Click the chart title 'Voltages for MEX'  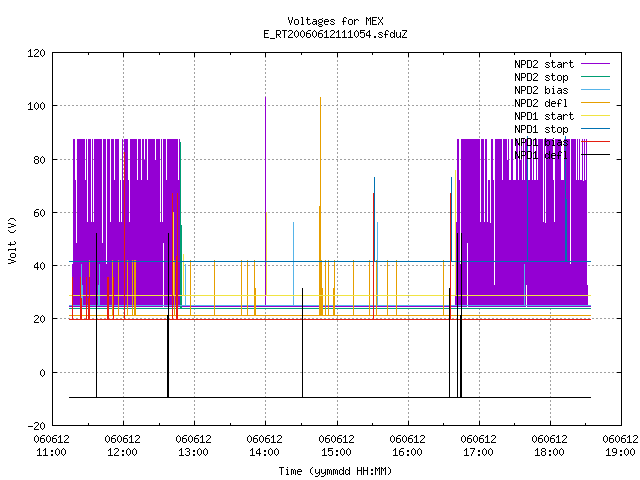(x=335, y=21)
